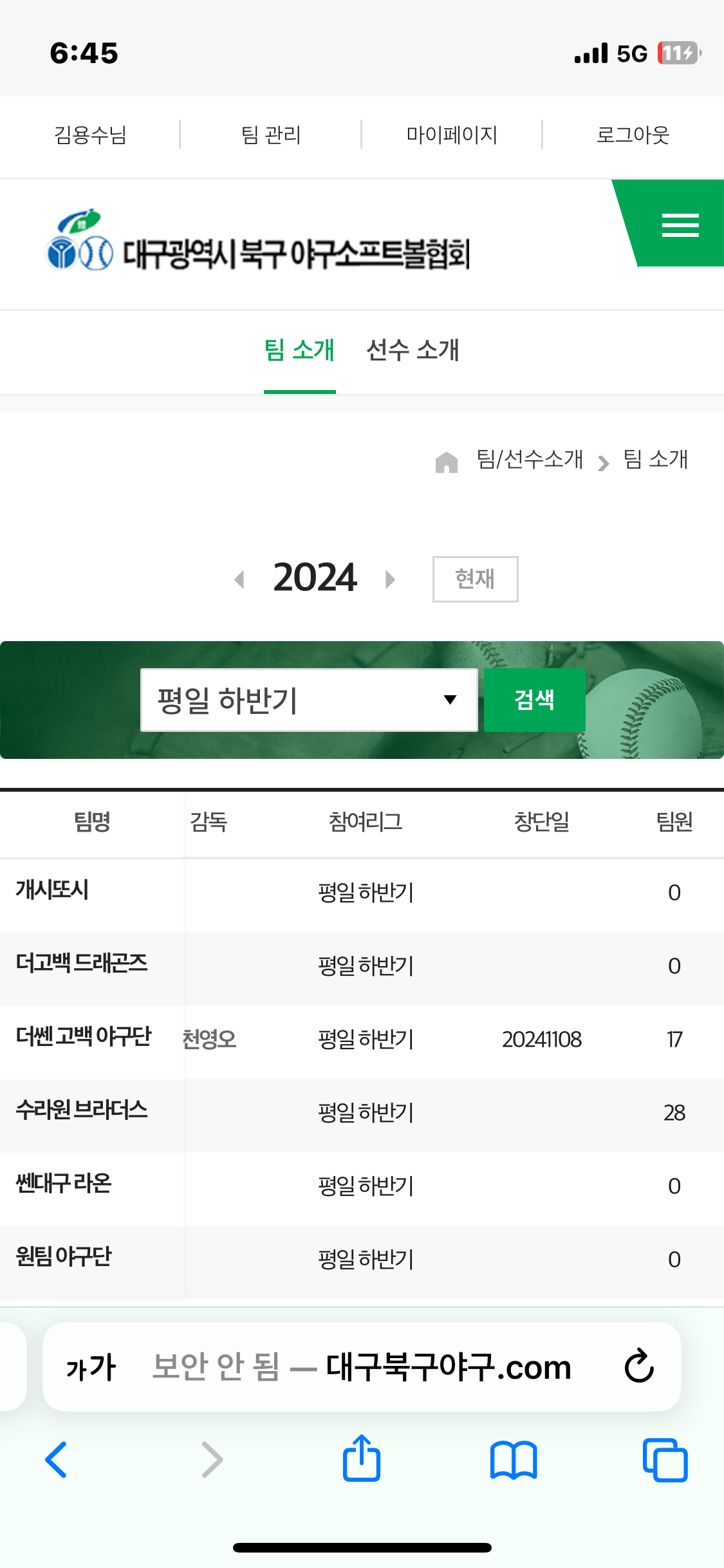Go to previous year from 2024
The width and height of the screenshot is (724, 1568).
(x=239, y=579)
